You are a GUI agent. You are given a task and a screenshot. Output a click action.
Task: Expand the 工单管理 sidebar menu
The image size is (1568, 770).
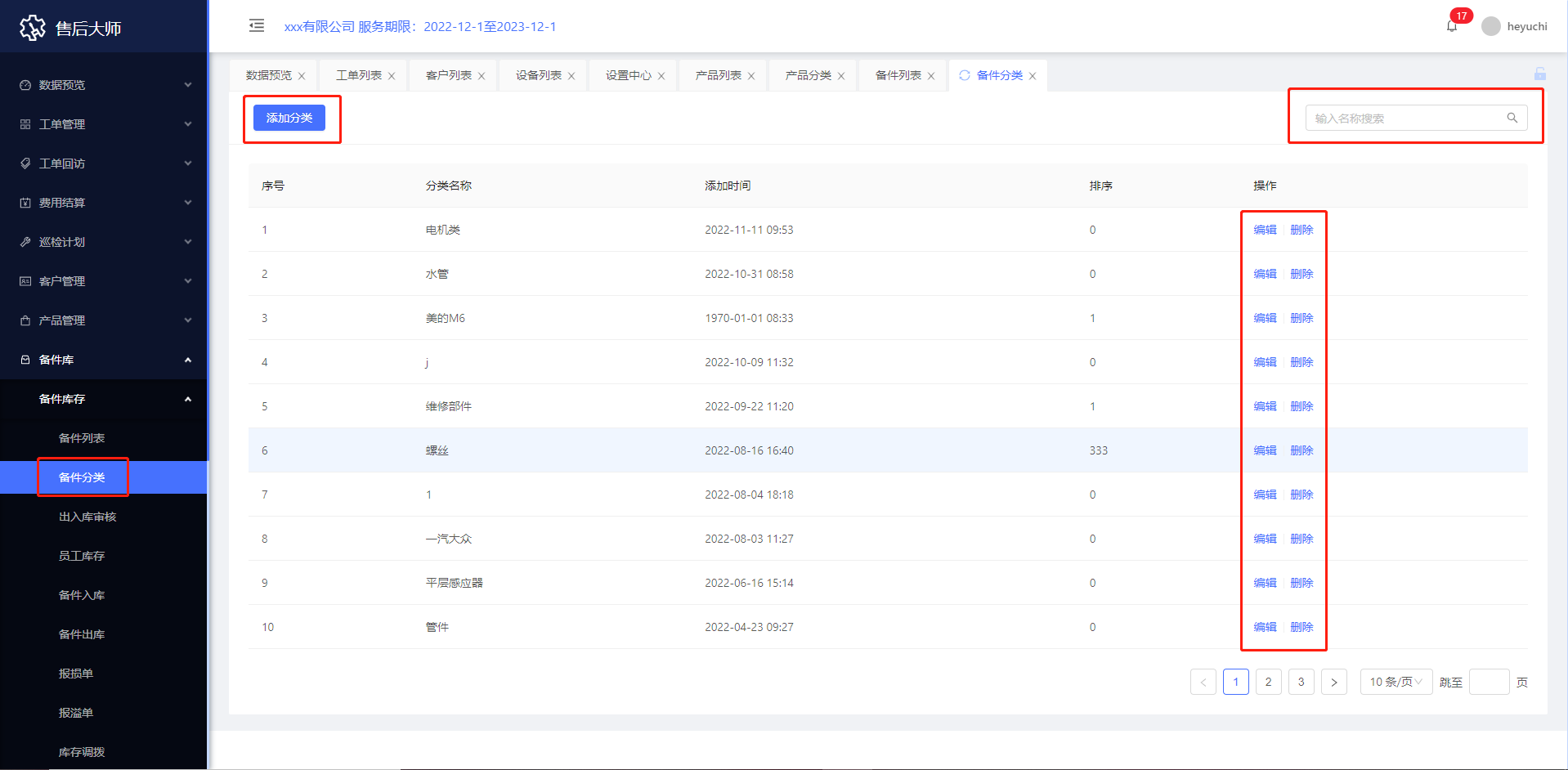point(104,124)
